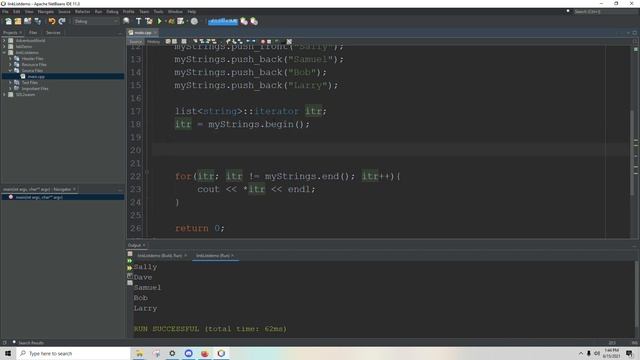Open File Explorer from the taskbar
The width and height of the screenshot is (640, 360).
tap(139, 353)
